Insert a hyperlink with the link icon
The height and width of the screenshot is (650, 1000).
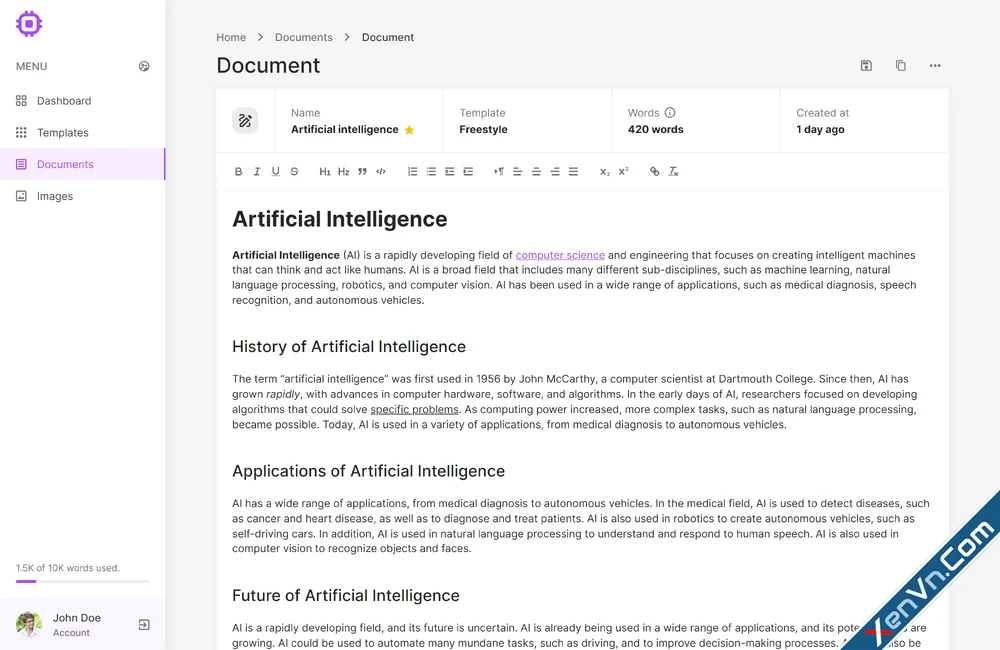(653, 171)
